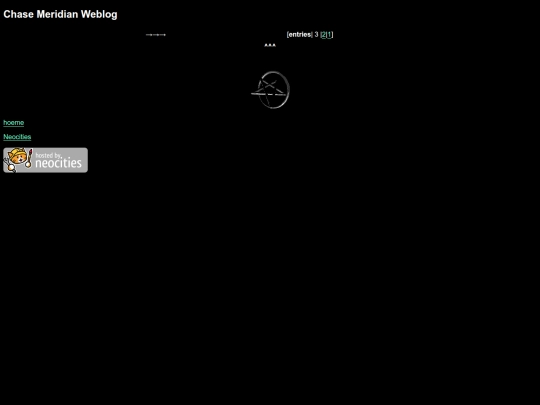540x405 pixels.
Task: Open the 'hoeme' link
Action: (x=13, y=123)
